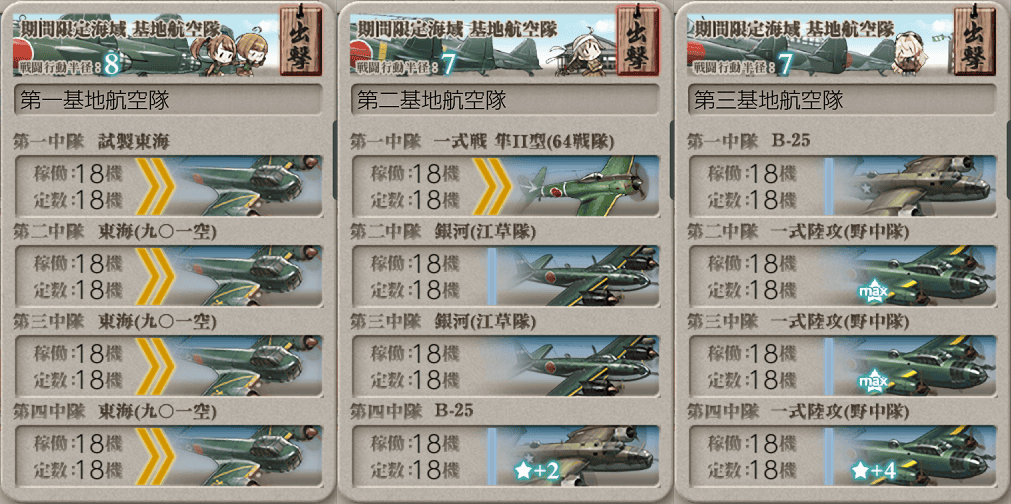
Task: Select fourth squadron 東海(九〇一空) slot
Action: [x=168, y=456]
